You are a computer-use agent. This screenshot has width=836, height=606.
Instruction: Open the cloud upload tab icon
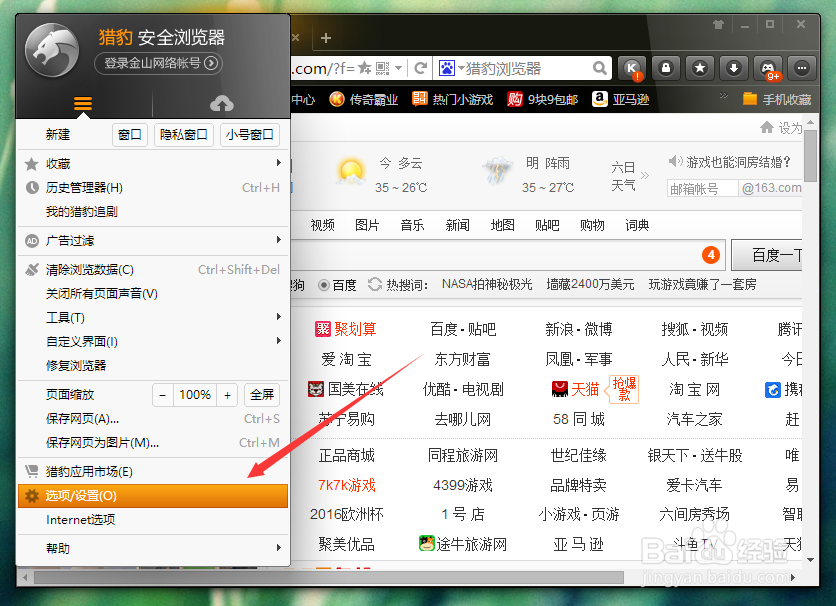pyautogui.click(x=222, y=103)
